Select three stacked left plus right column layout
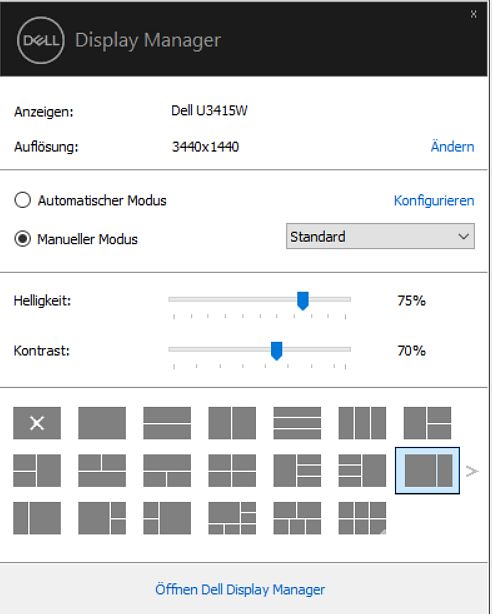 click(x=362, y=470)
